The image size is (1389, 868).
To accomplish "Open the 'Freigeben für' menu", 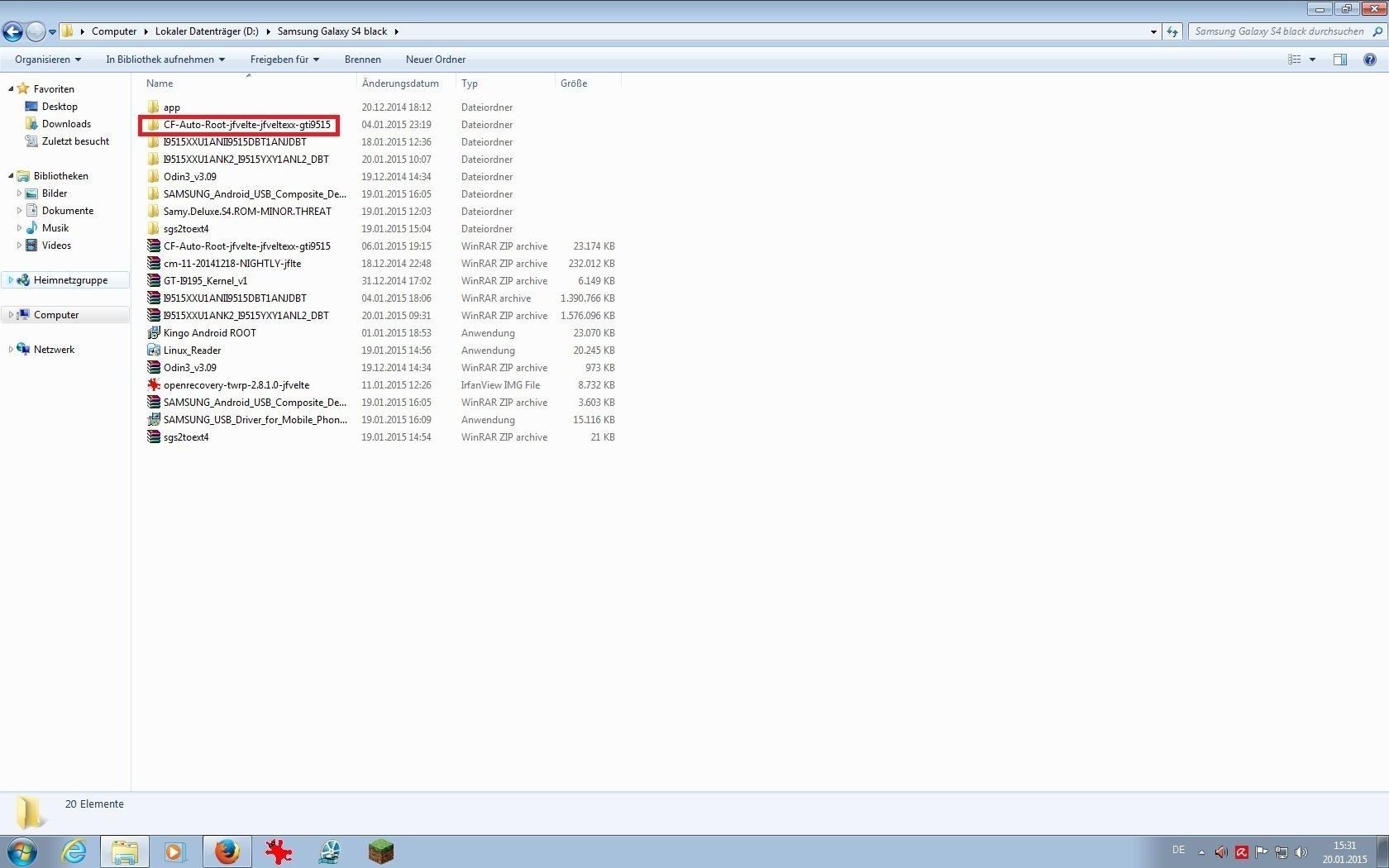I will tap(284, 60).
